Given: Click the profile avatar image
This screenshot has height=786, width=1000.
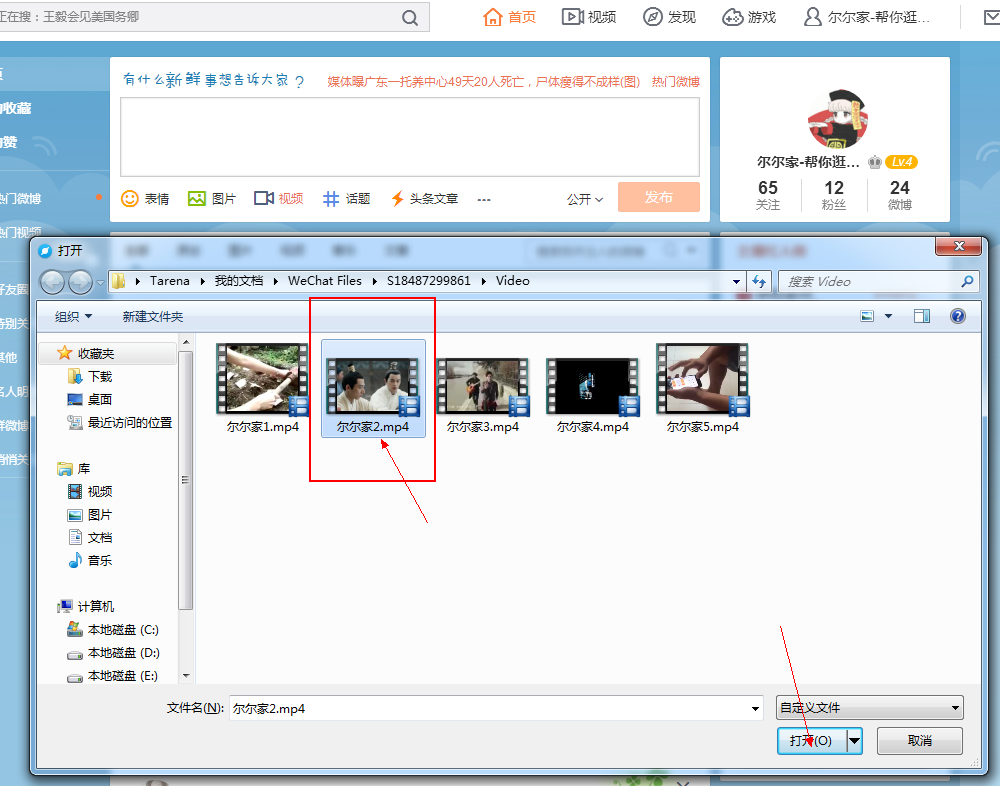Looking at the screenshot, I should pos(837,119).
